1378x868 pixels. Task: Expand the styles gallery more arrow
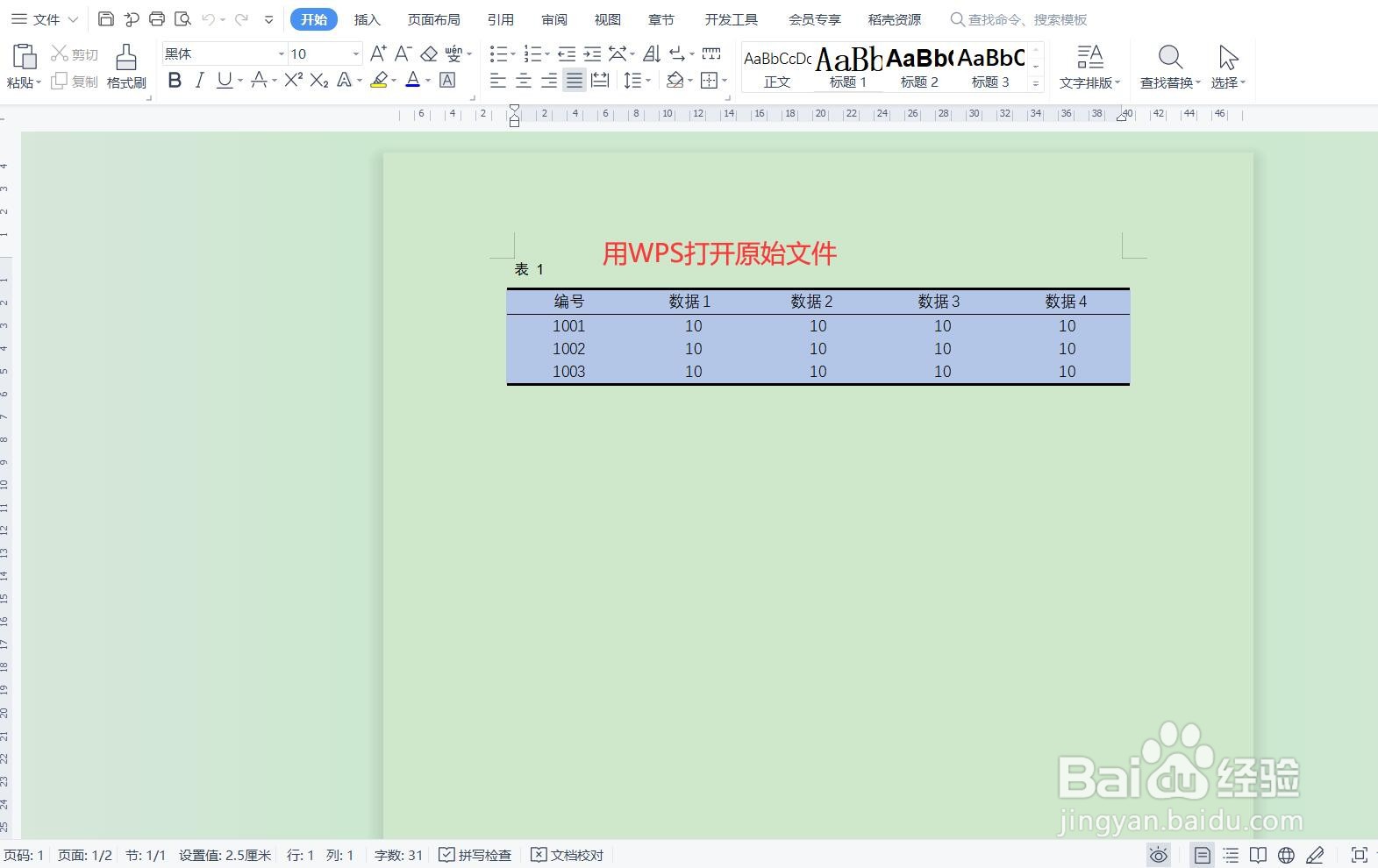pyautogui.click(x=1036, y=83)
